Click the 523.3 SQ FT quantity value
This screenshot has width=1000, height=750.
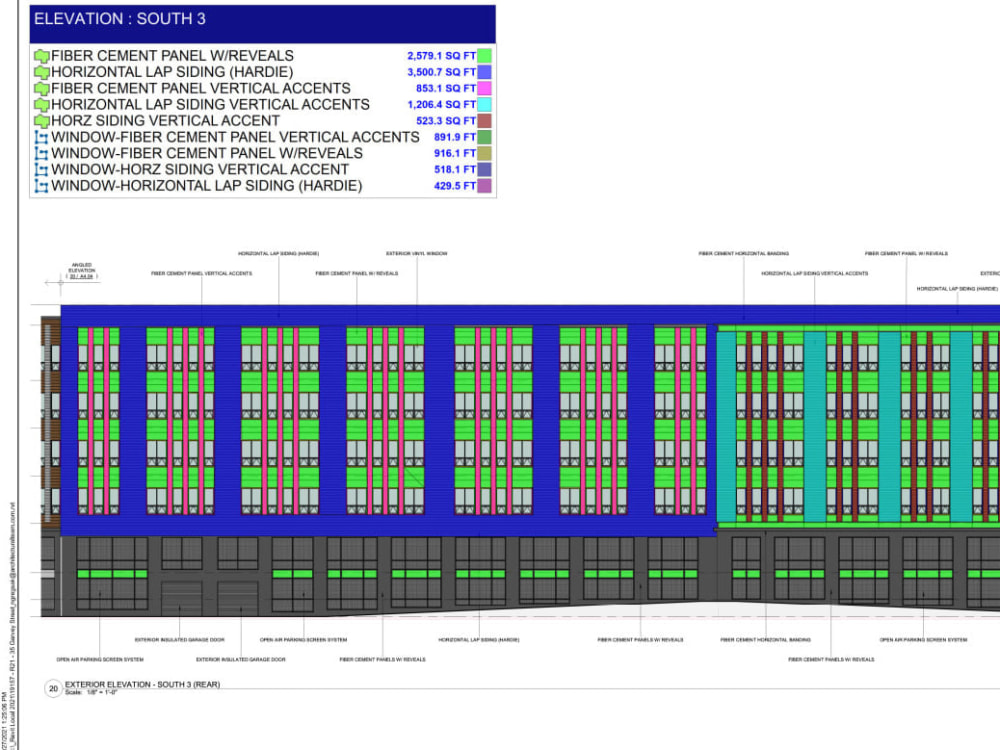(446, 121)
